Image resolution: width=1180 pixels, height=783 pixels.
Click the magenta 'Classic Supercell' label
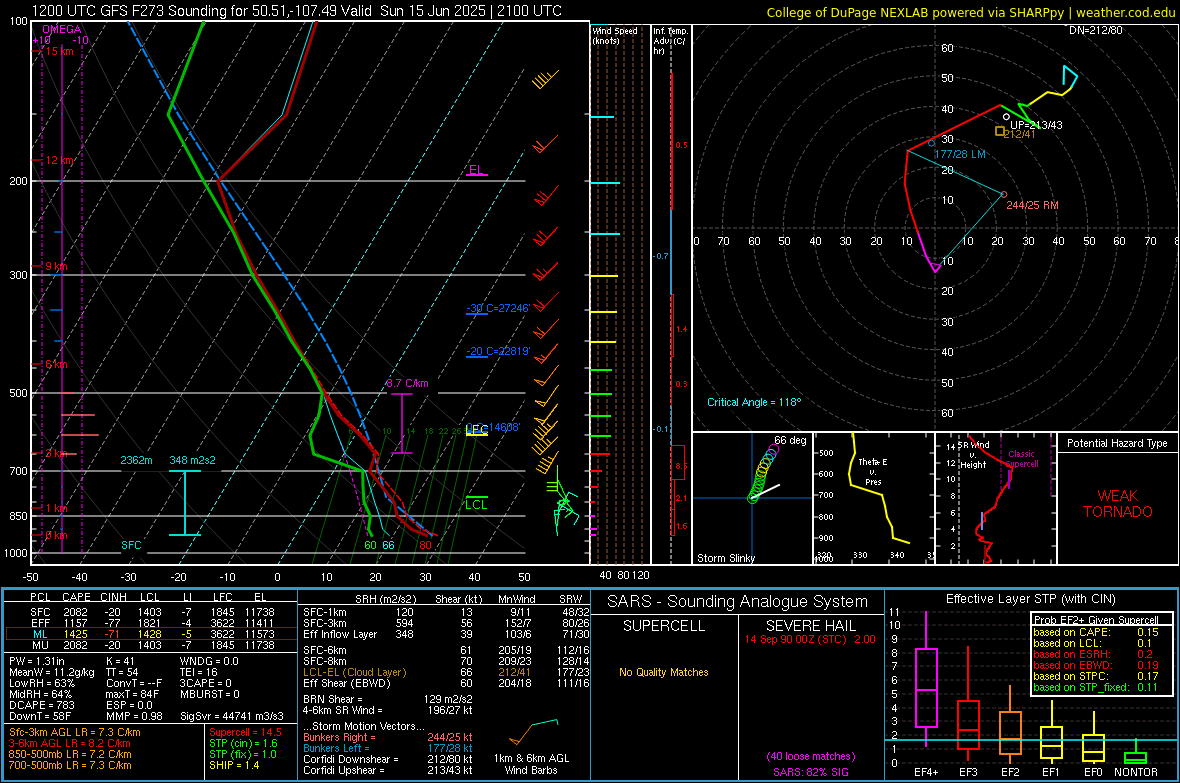(x=1021, y=459)
